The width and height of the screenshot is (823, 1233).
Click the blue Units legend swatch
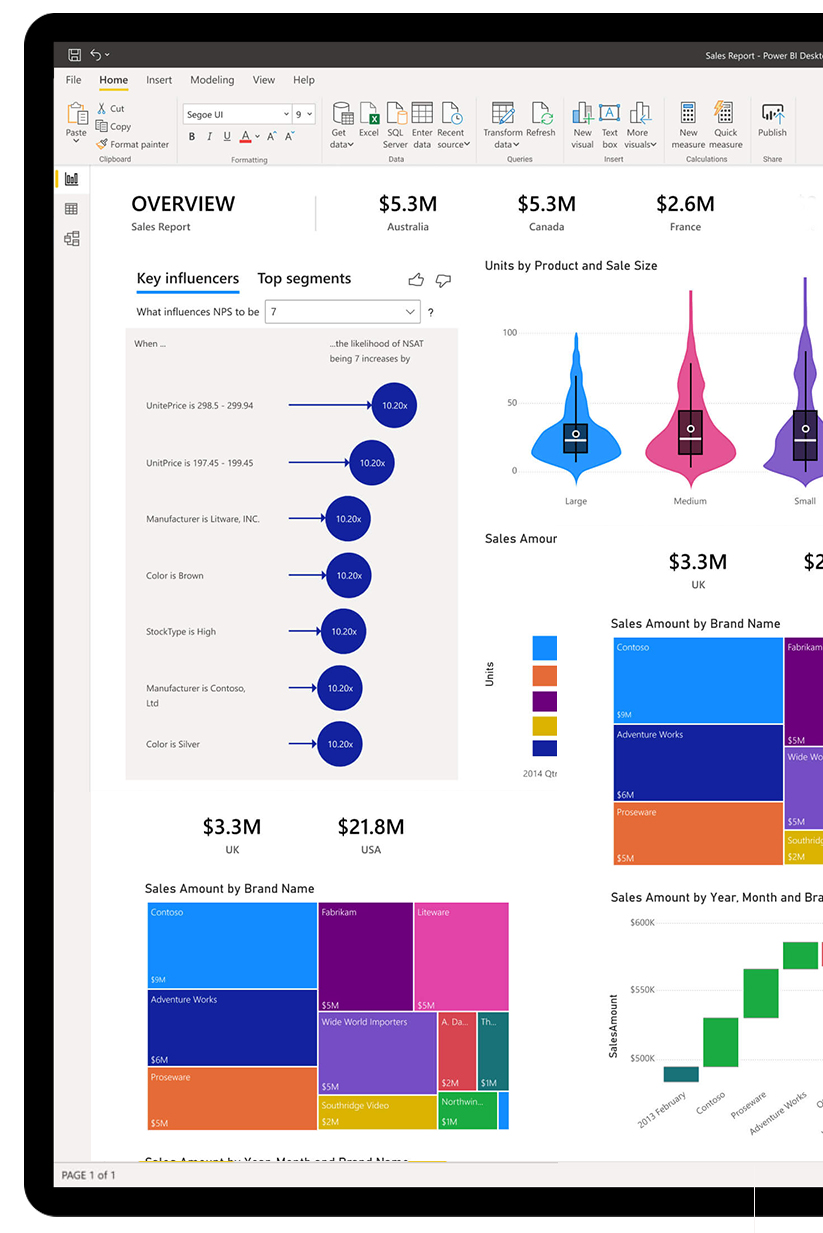tap(545, 648)
